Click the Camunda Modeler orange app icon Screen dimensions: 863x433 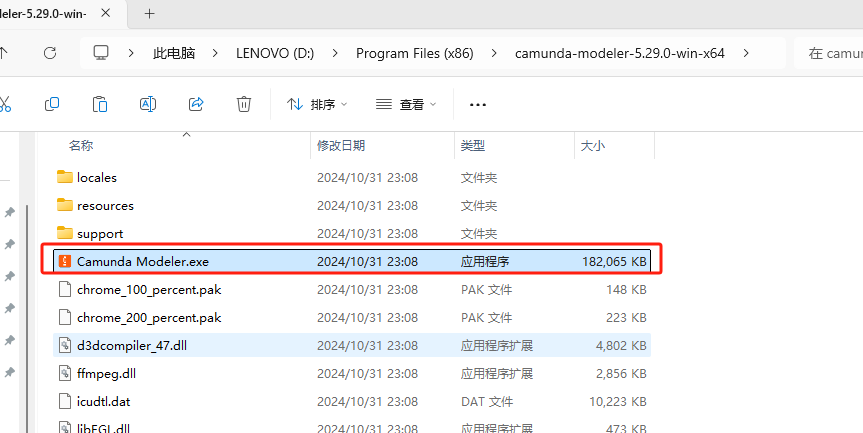click(x=65, y=261)
